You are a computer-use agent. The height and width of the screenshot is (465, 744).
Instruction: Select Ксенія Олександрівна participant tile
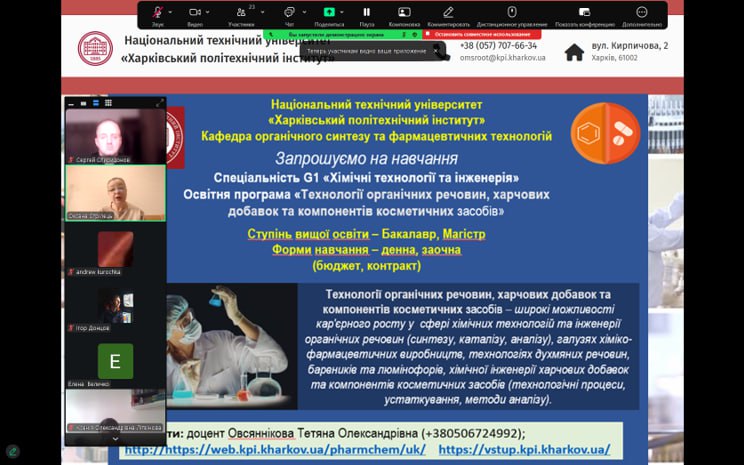click(x=115, y=410)
